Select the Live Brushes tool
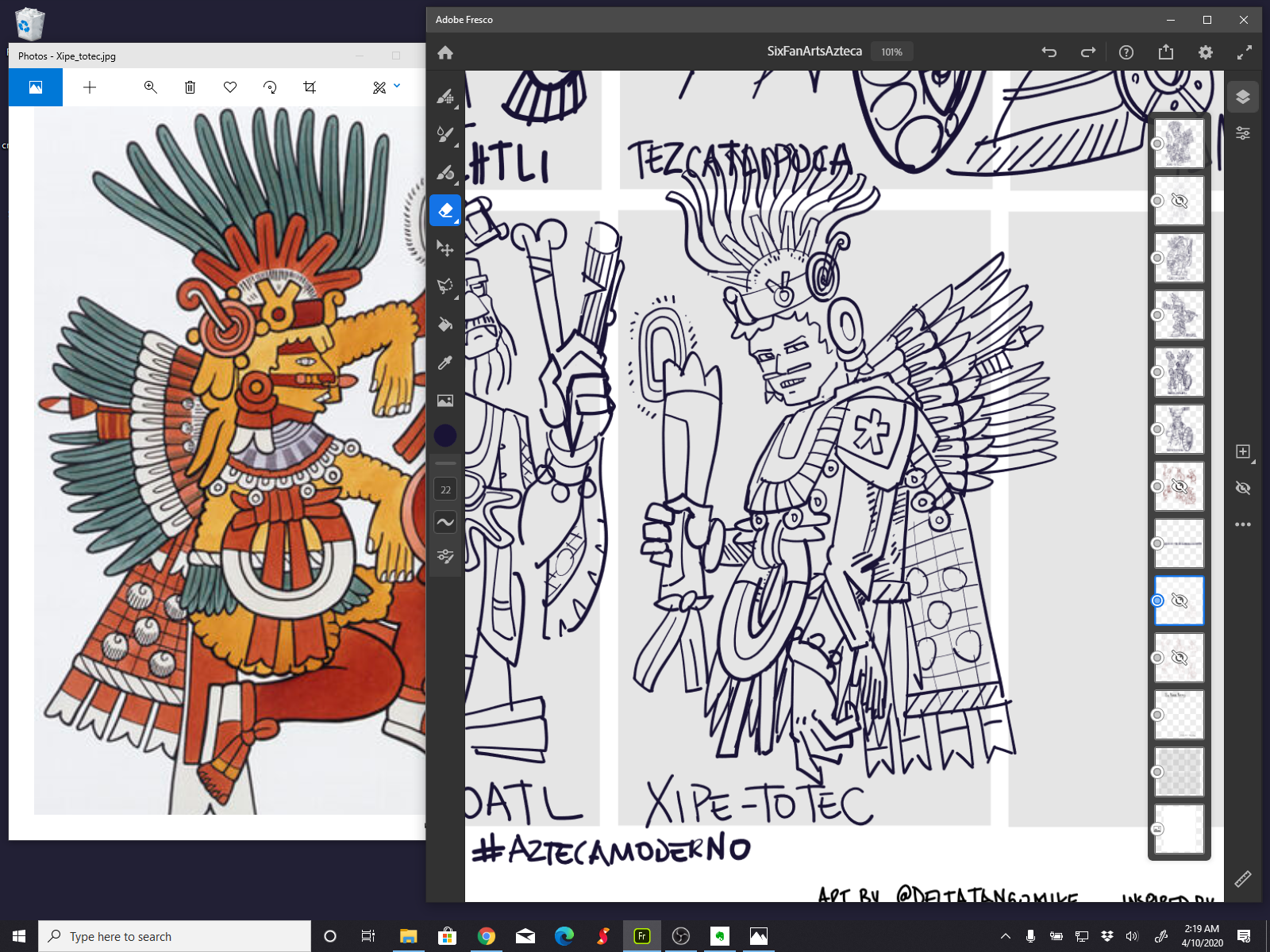The width and height of the screenshot is (1270, 952). 445,134
